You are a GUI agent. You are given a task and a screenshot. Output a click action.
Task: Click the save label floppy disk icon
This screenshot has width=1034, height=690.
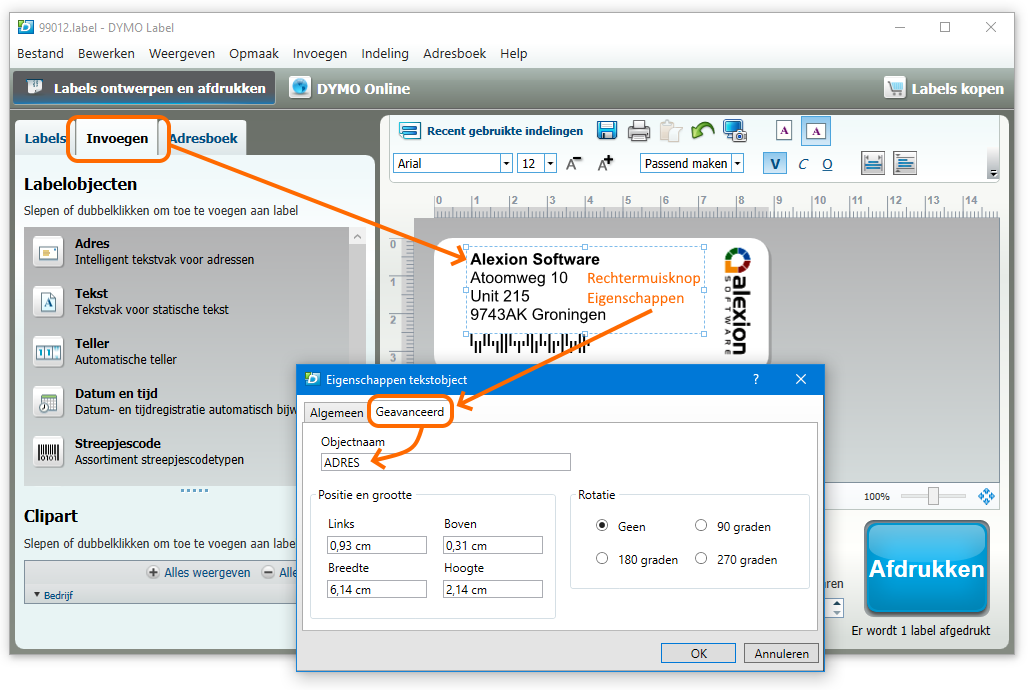click(x=607, y=131)
